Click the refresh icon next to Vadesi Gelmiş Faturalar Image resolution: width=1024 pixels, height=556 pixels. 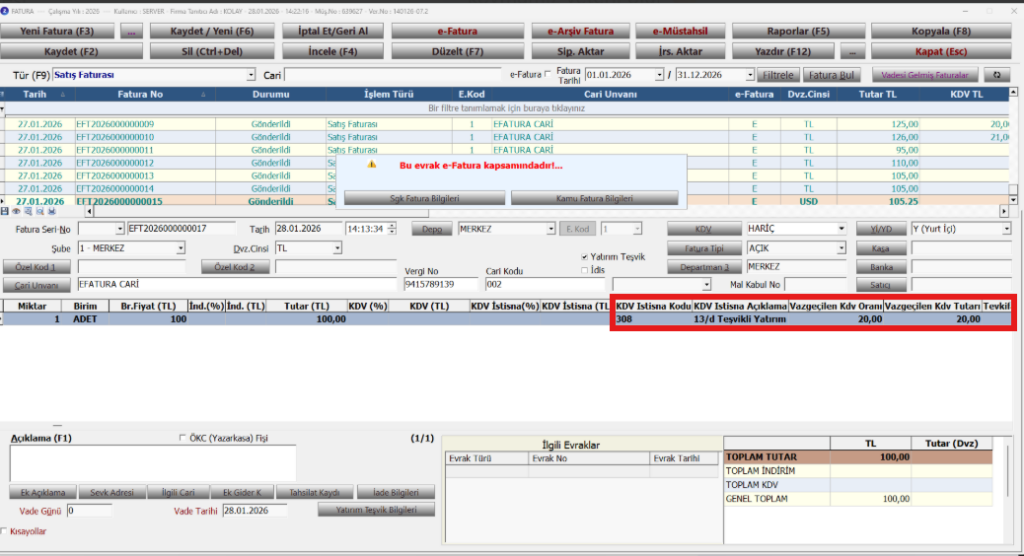pyautogui.click(x=997, y=75)
